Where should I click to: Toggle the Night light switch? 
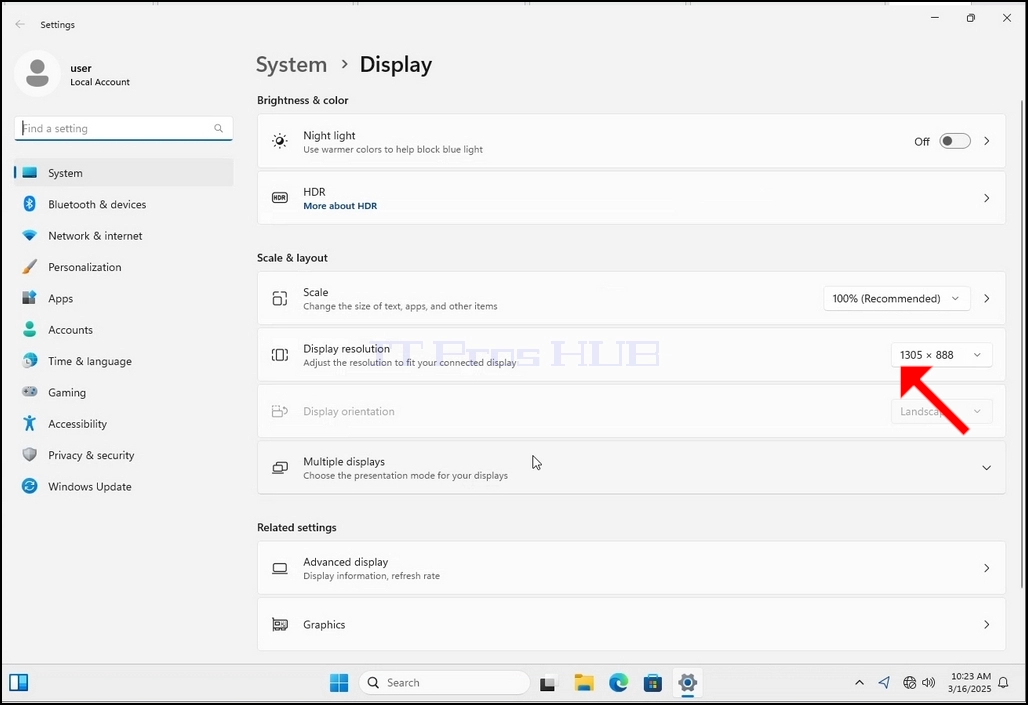955,141
